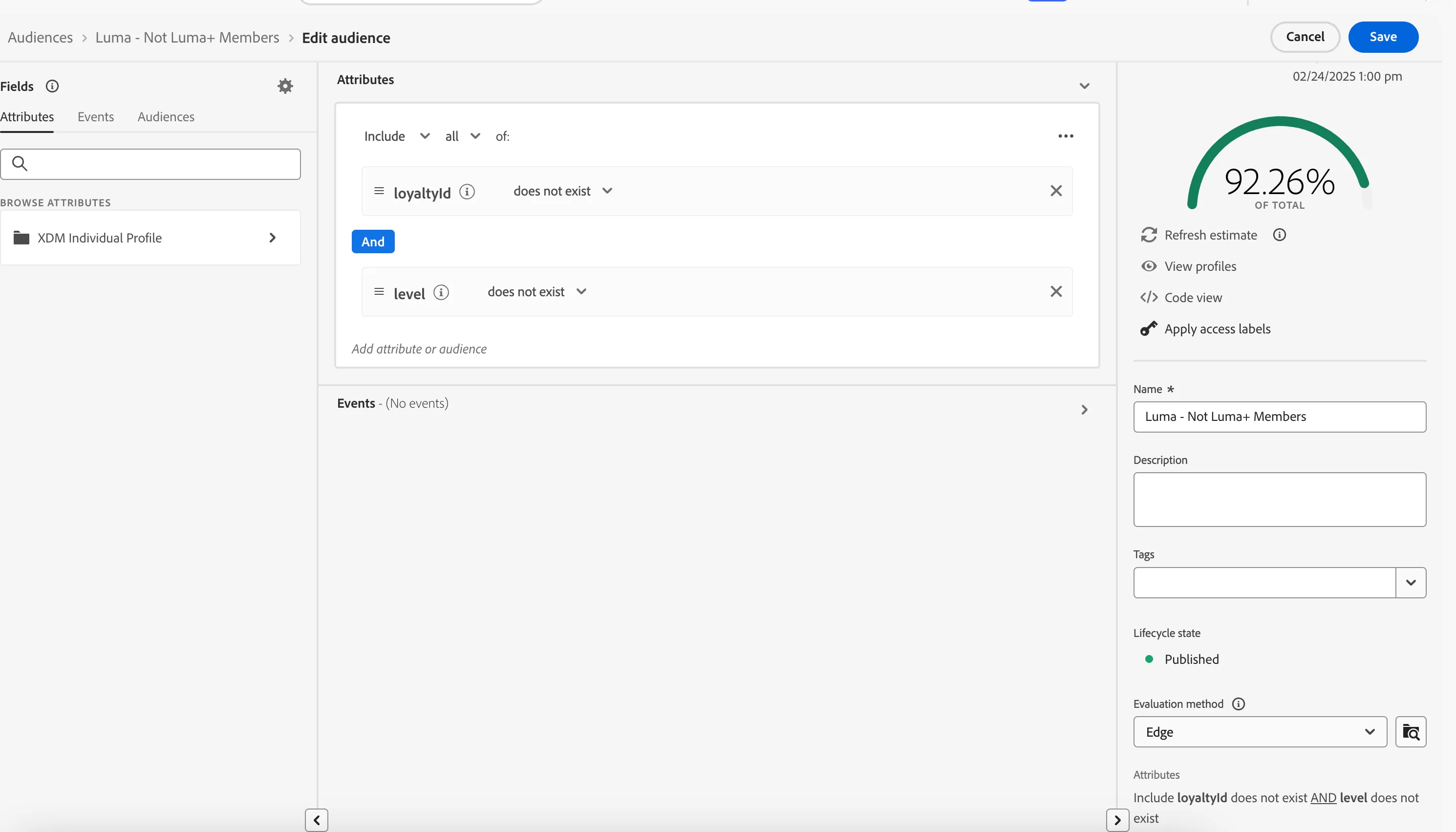Go to Audiences breadcrumb
This screenshot has width=1456, height=832.
coord(41,38)
